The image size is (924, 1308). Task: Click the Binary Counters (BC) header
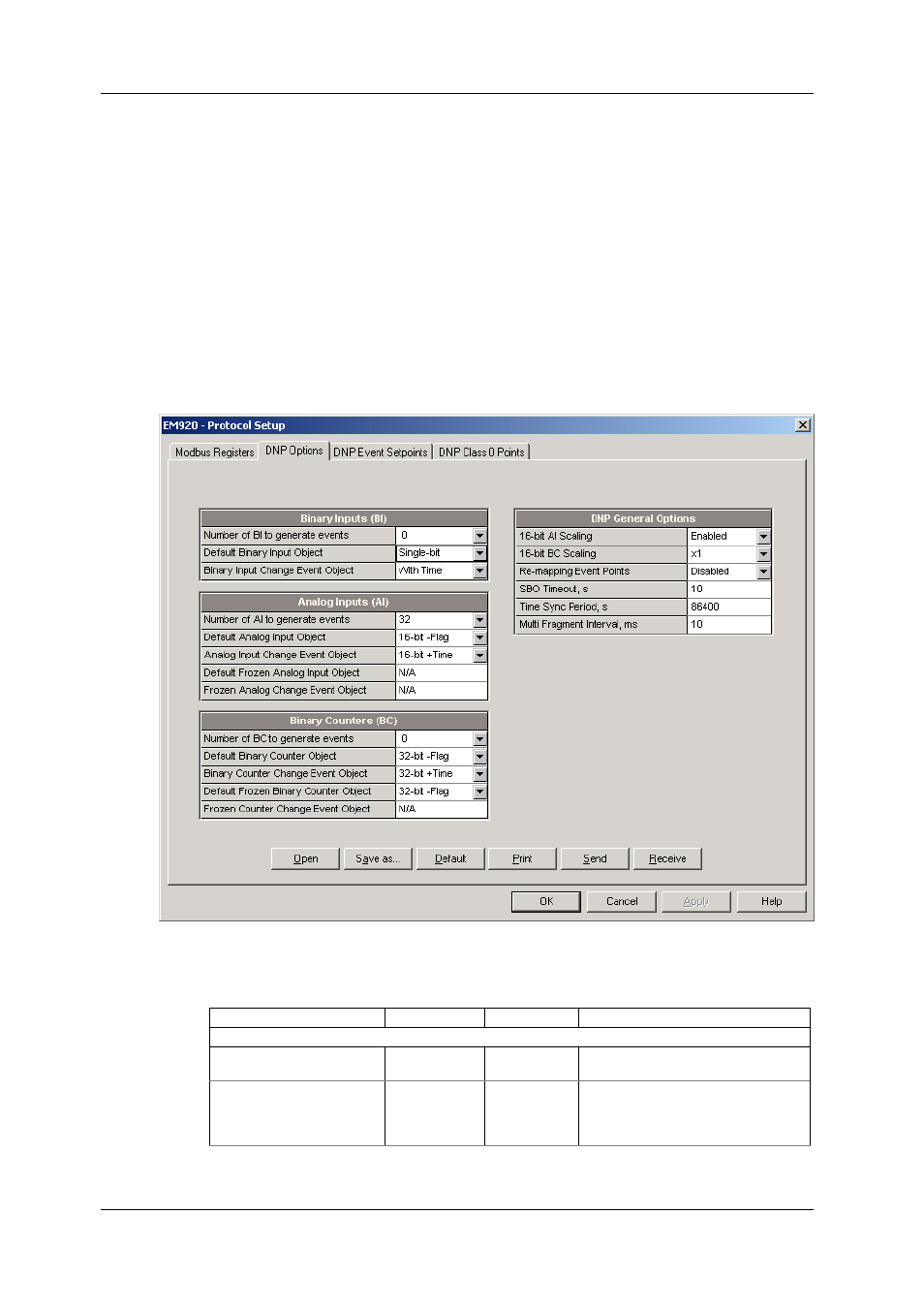click(x=344, y=721)
